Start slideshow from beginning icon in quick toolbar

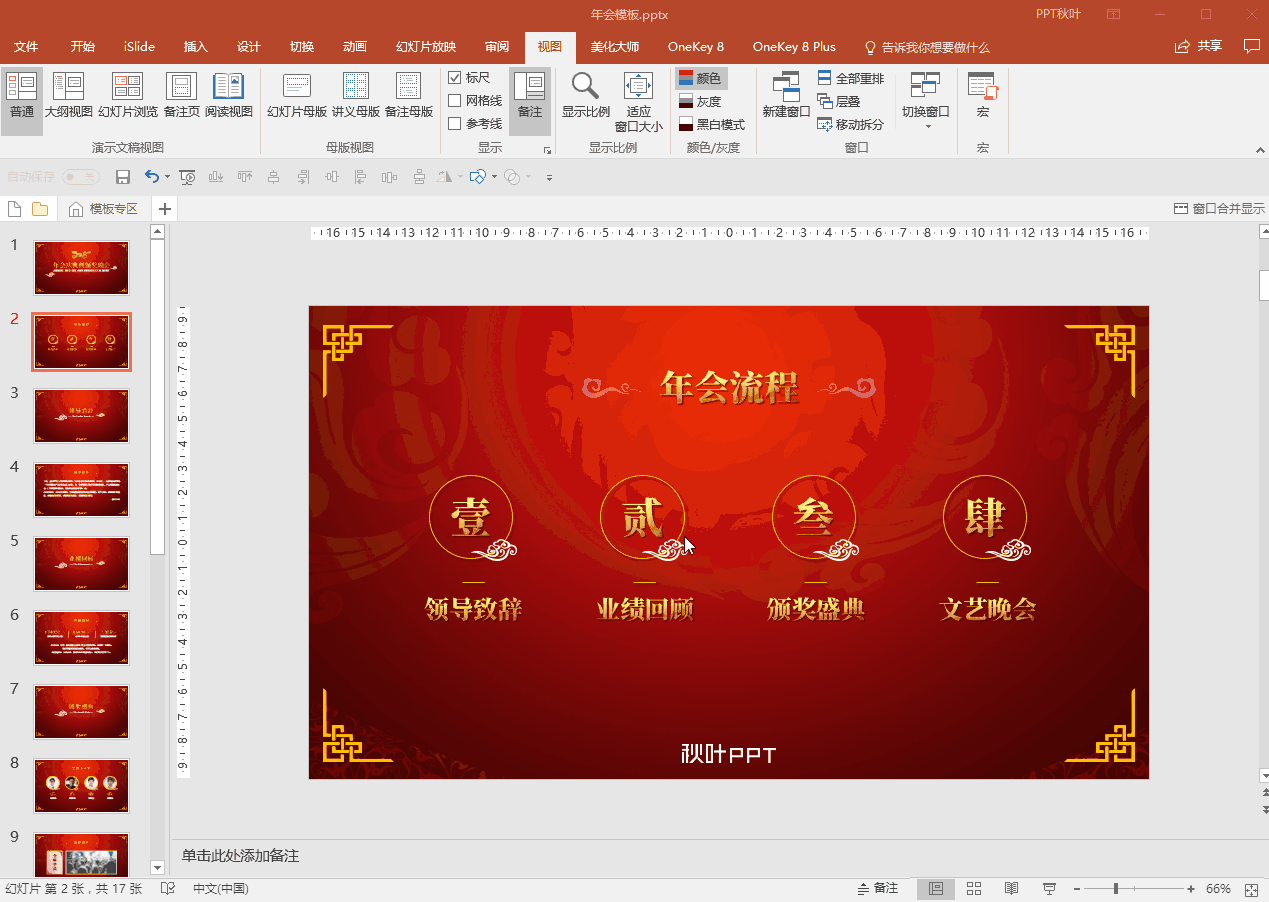(x=187, y=177)
